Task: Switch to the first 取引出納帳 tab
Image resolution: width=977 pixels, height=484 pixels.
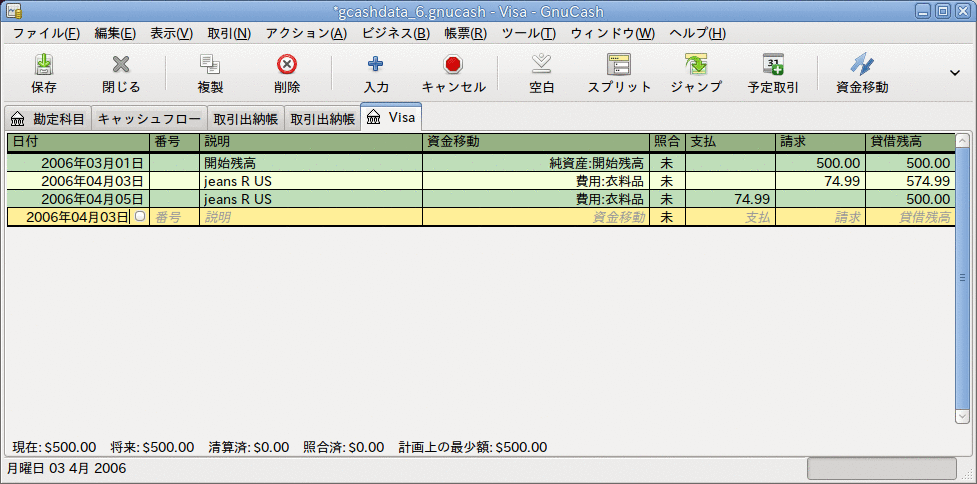Action: tap(245, 118)
